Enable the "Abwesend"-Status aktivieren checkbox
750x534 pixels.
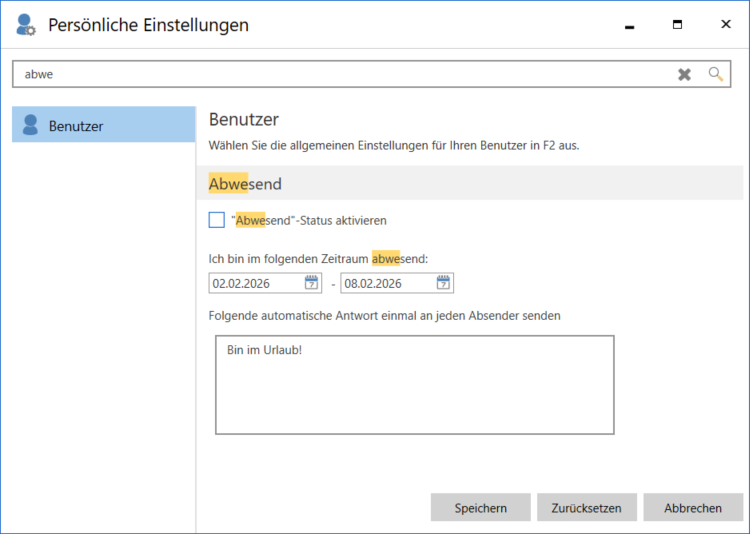(x=217, y=220)
